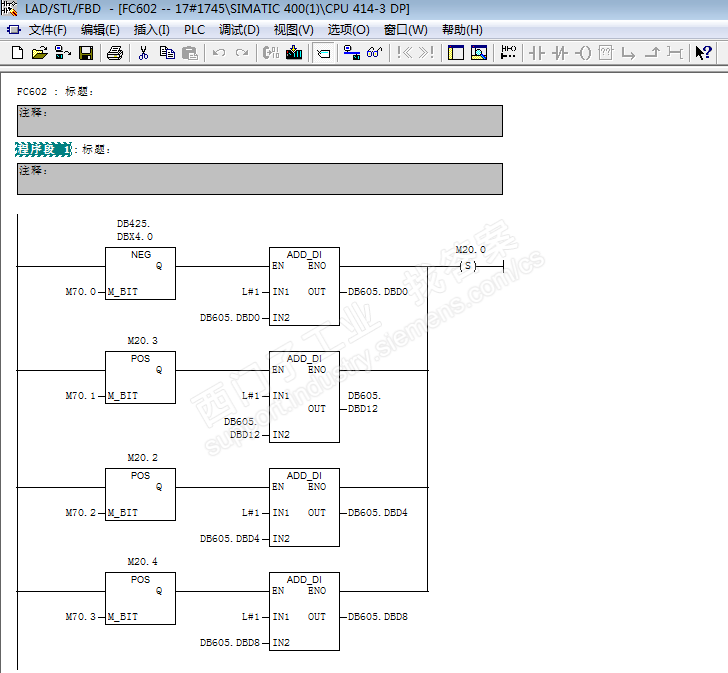Click the DB605.DBD0 OUT operand
The height and width of the screenshot is (673, 728).
point(378,292)
